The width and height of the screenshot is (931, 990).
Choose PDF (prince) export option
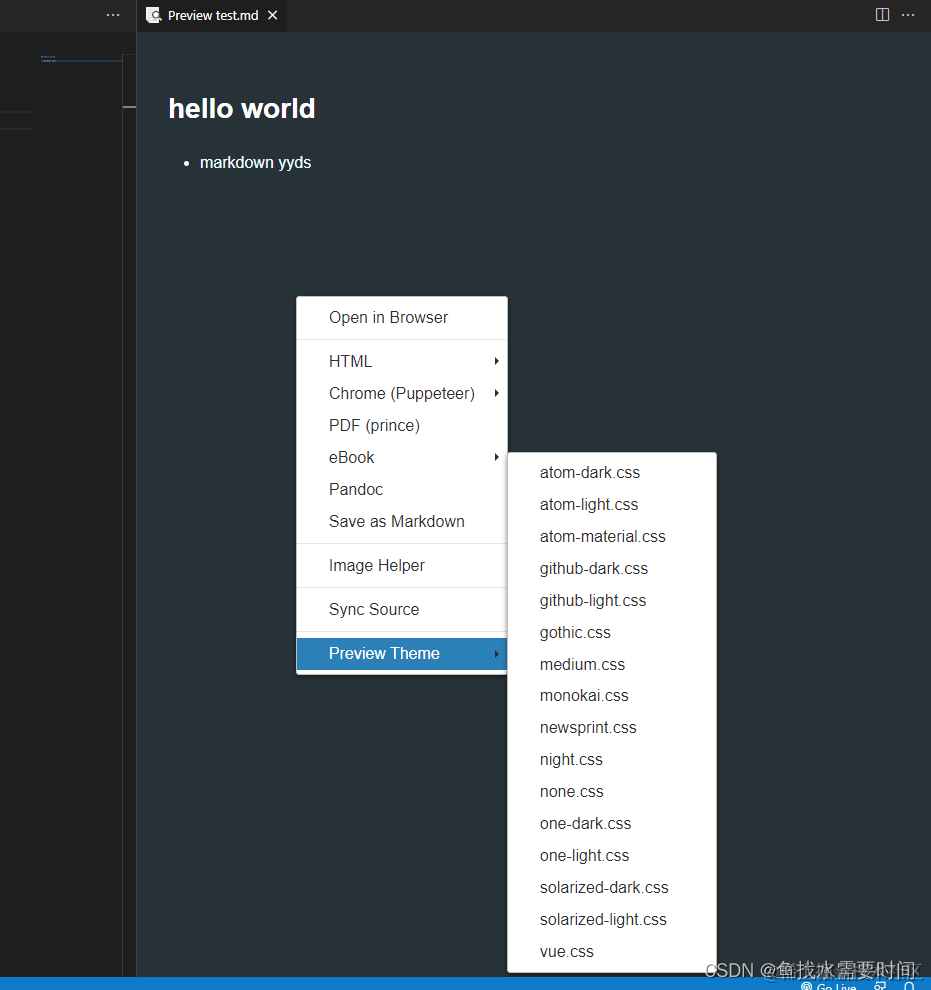pyautogui.click(x=401, y=426)
